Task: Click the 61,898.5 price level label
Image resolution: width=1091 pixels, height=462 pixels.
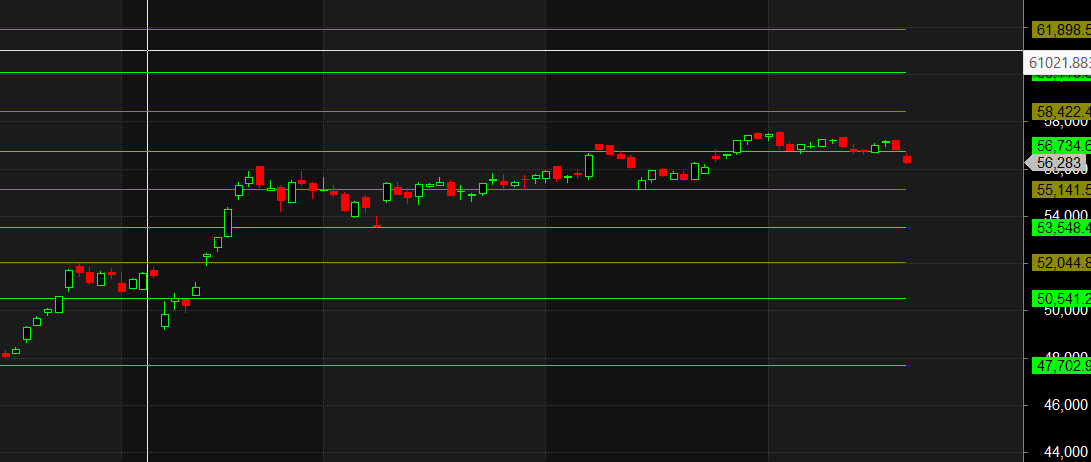Action: [1060, 29]
